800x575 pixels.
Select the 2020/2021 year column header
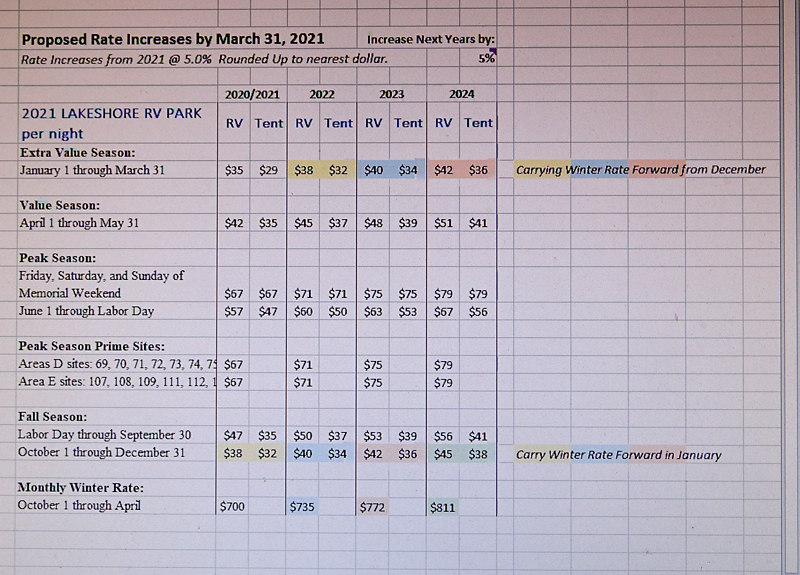(x=252, y=94)
